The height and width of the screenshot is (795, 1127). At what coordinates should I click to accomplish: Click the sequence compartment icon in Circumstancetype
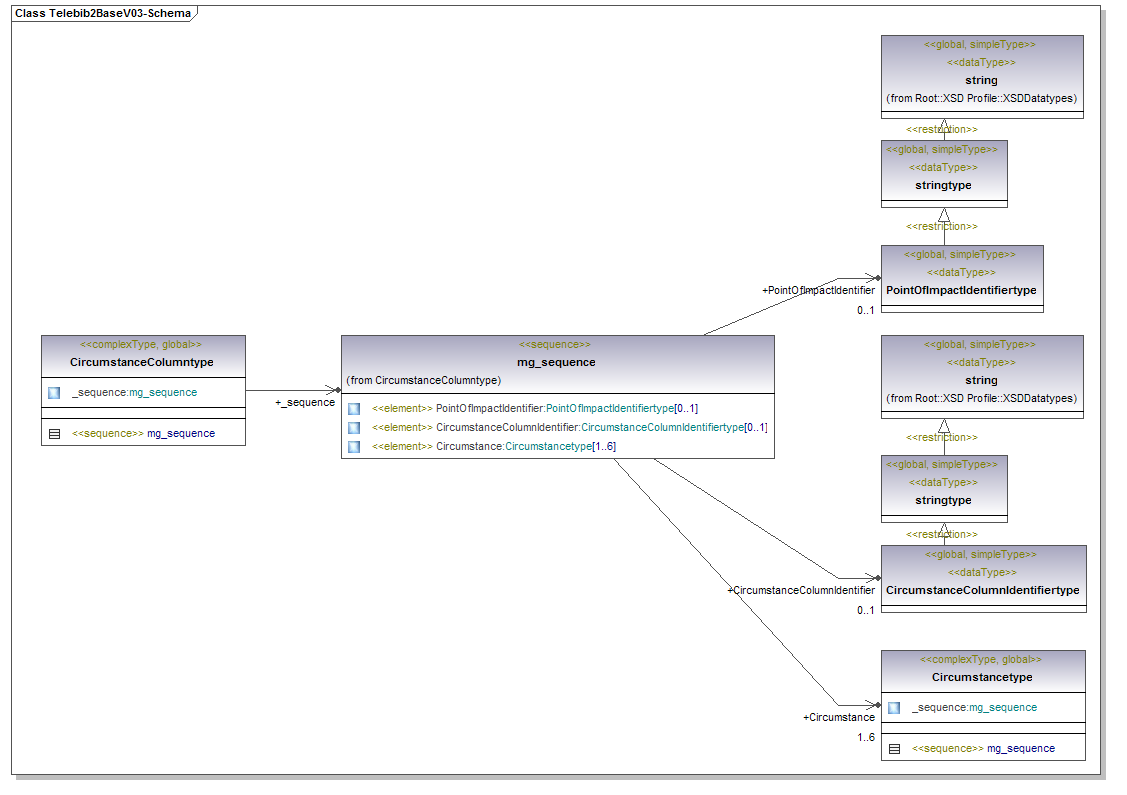tap(894, 748)
